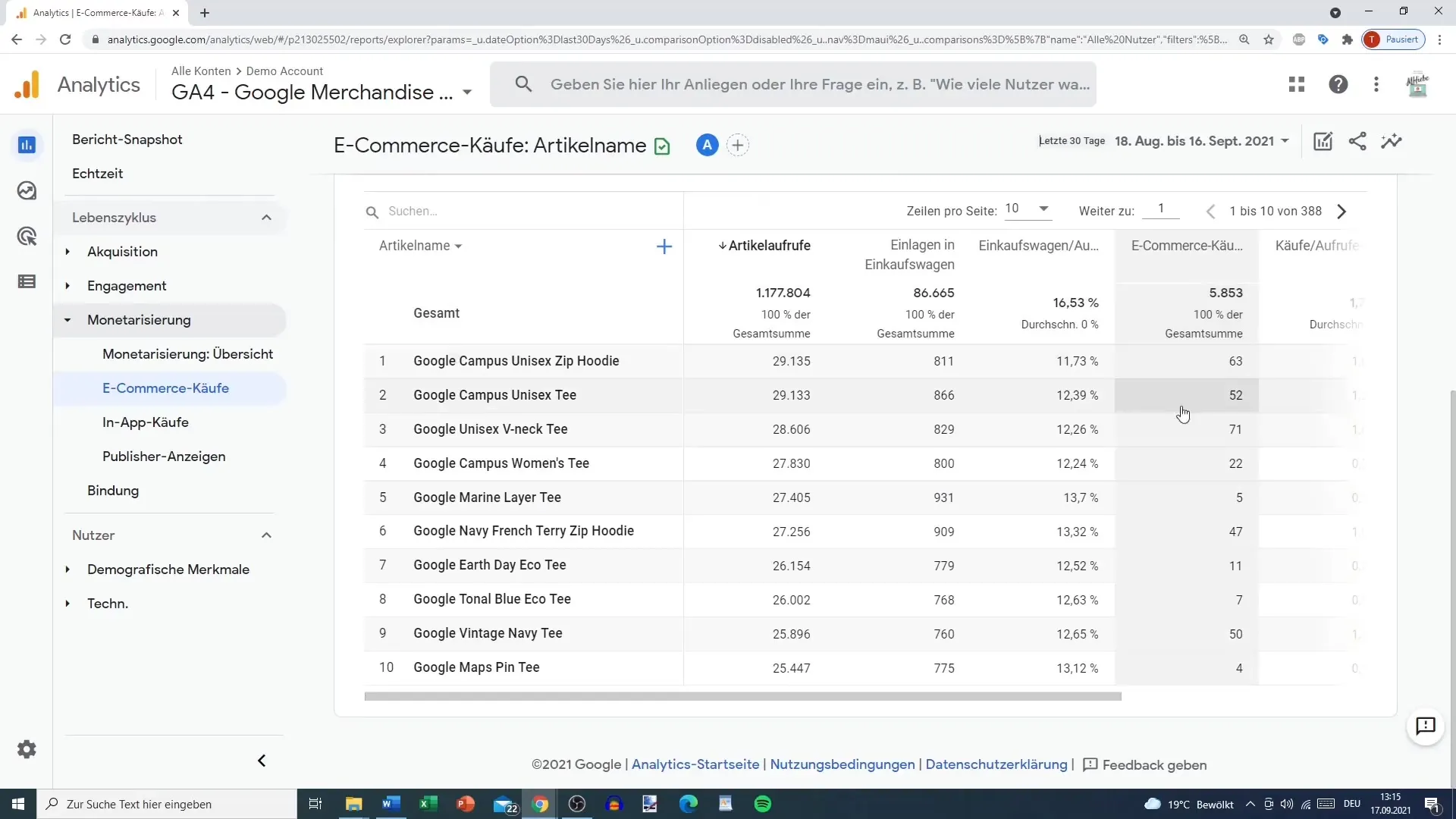
Task: Open Datenschutzerklärung link
Action: click(x=996, y=764)
